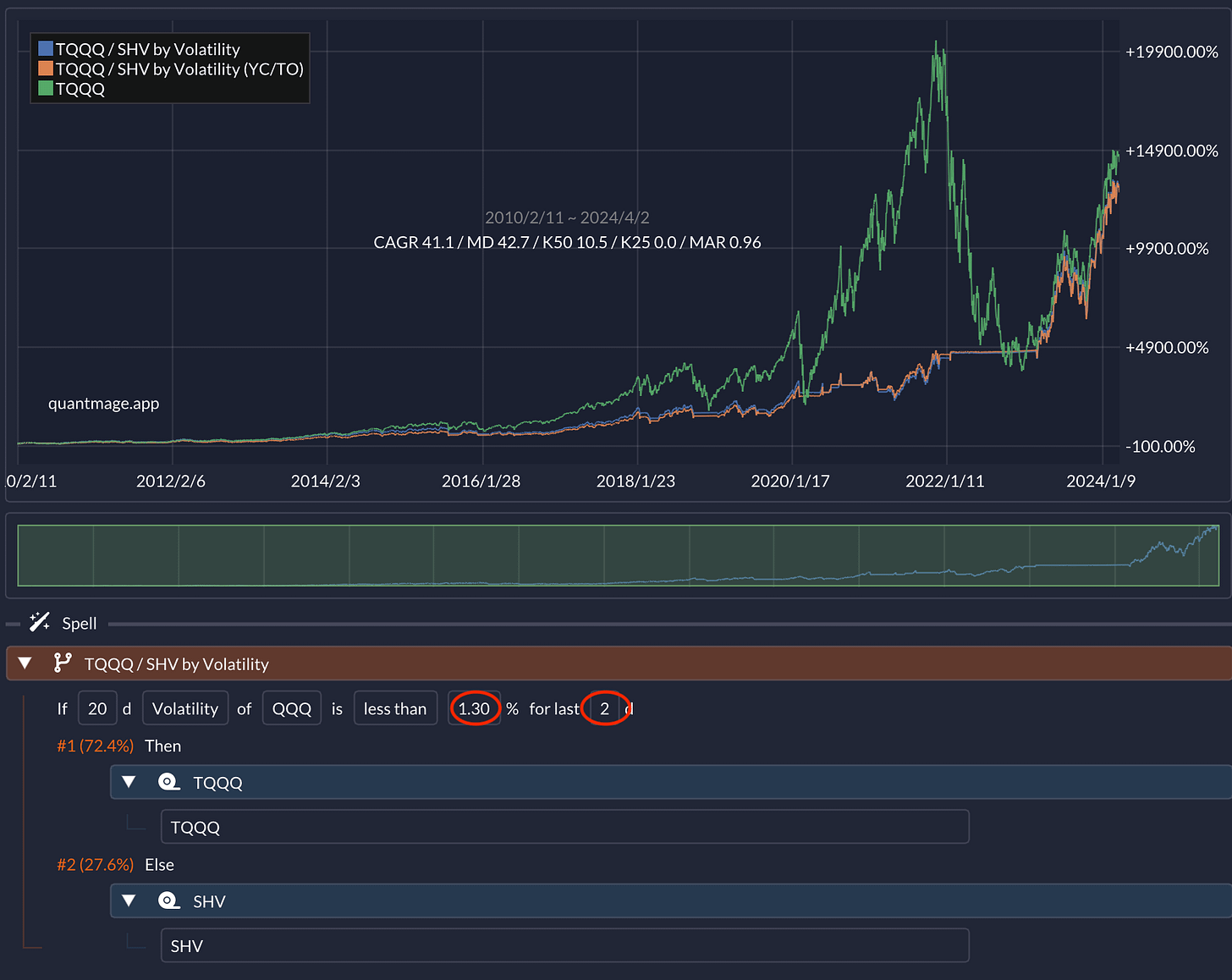This screenshot has width=1232, height=980.
Task: Toggle green TQQQ legend swatch
Action: pyautogui.click(x=46, y=88)
